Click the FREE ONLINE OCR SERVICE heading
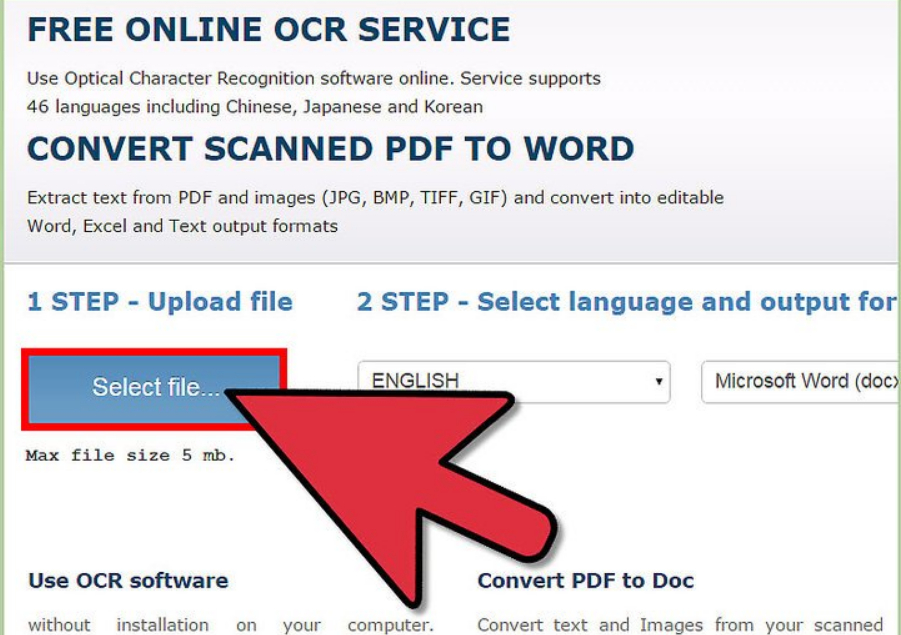The width and height of the screenshot is (901, 635). coord(268,29)
